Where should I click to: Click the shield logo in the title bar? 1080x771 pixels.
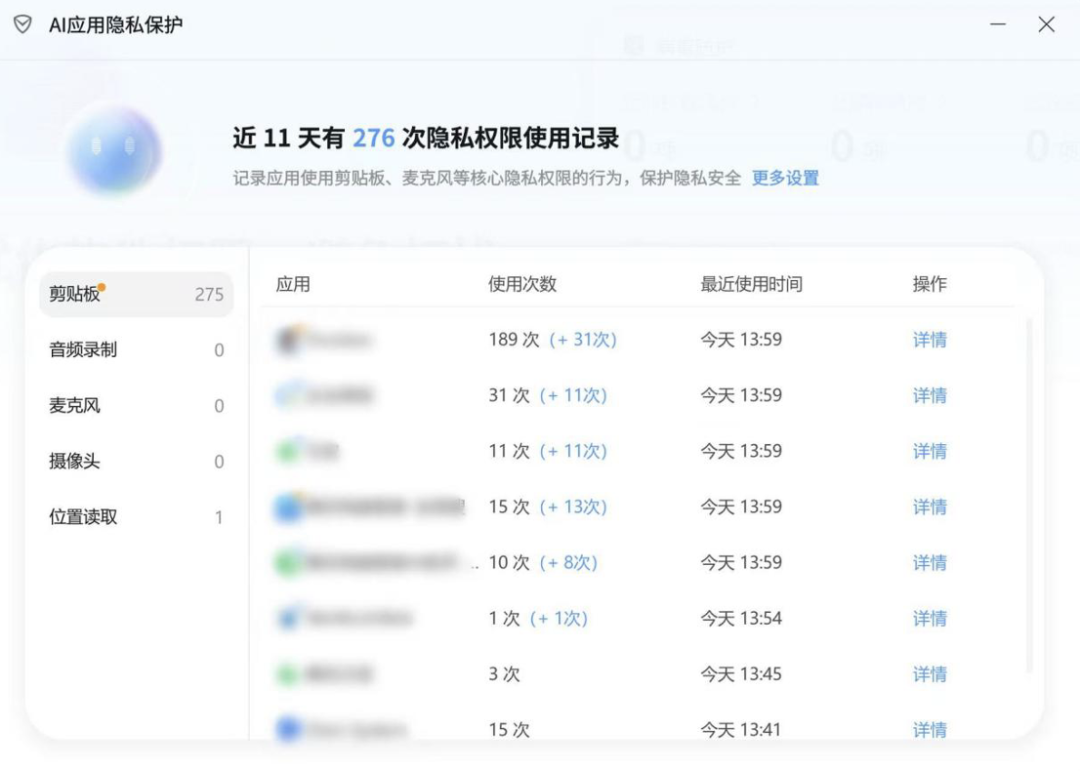tap(22, 23)
